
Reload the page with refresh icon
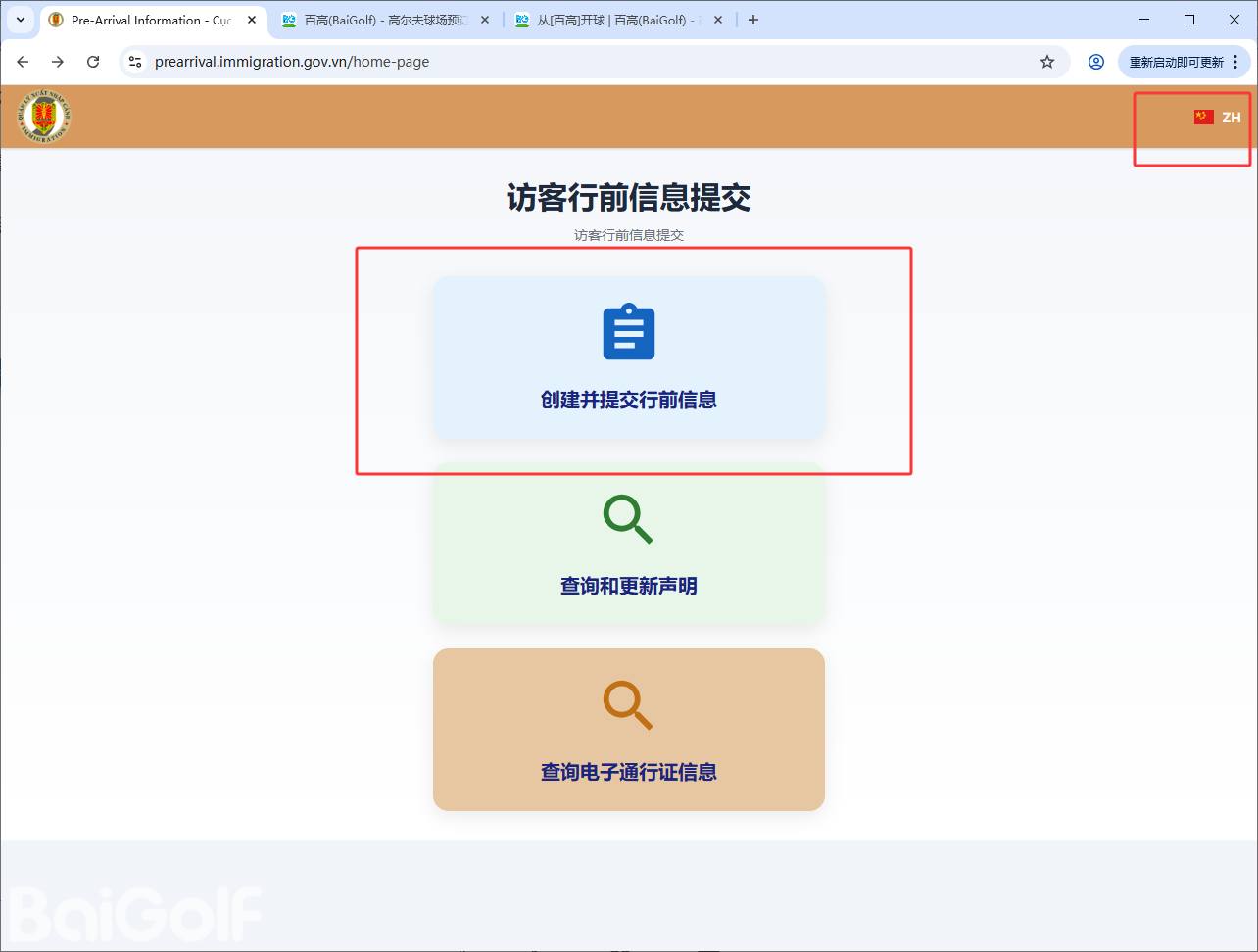click(93, 62)
